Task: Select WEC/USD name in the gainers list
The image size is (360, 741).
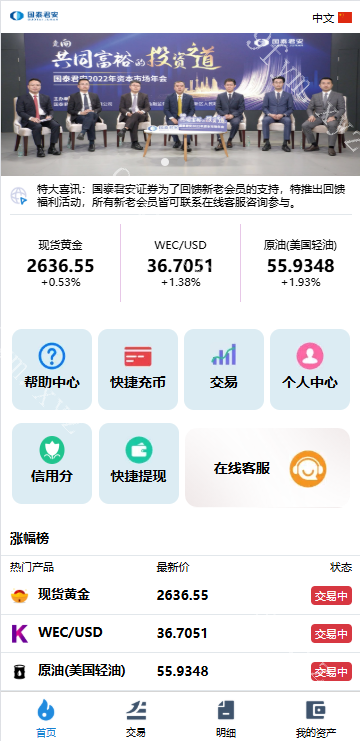Action: [x=70, y=632]
